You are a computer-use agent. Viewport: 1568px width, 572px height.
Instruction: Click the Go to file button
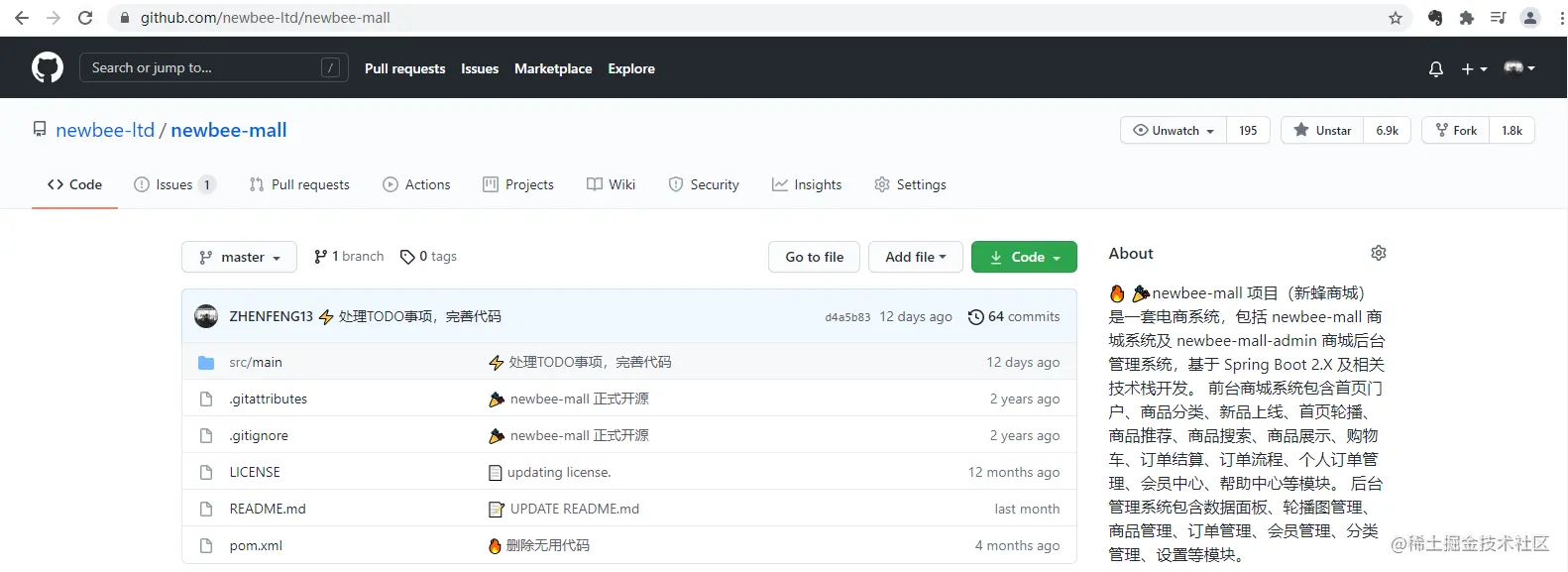(x=814, y=257)
